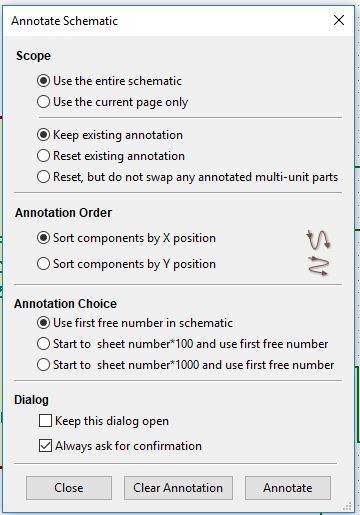Close the Annotate Schematic dialog window
The width and height of the screenshot is (360, 515).
[339, 20]
